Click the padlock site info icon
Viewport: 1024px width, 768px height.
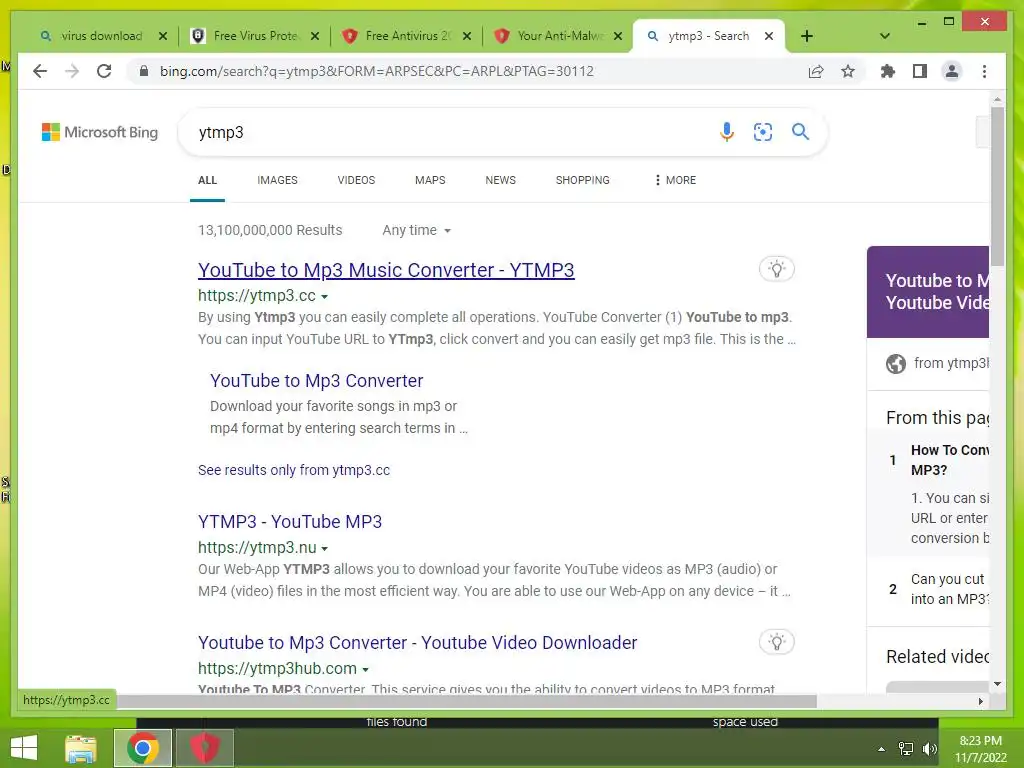point(144,71)
